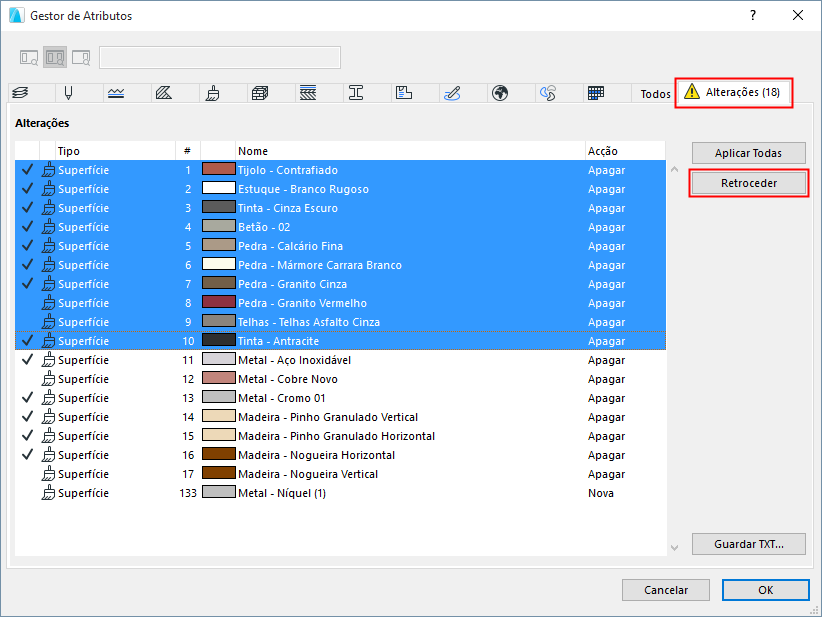Confirm with the OK button
This screenshot has width=822, height=617.
[765, 590]
